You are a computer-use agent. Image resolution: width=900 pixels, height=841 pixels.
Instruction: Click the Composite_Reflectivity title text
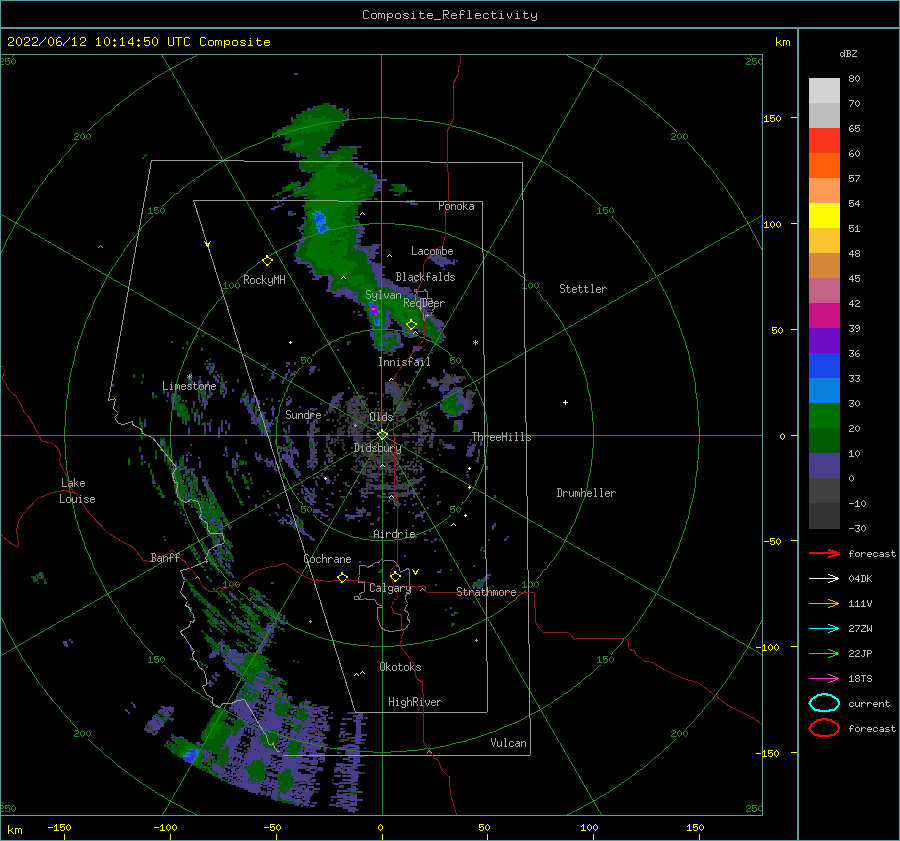pyautogui.click(x=449, y=15)
